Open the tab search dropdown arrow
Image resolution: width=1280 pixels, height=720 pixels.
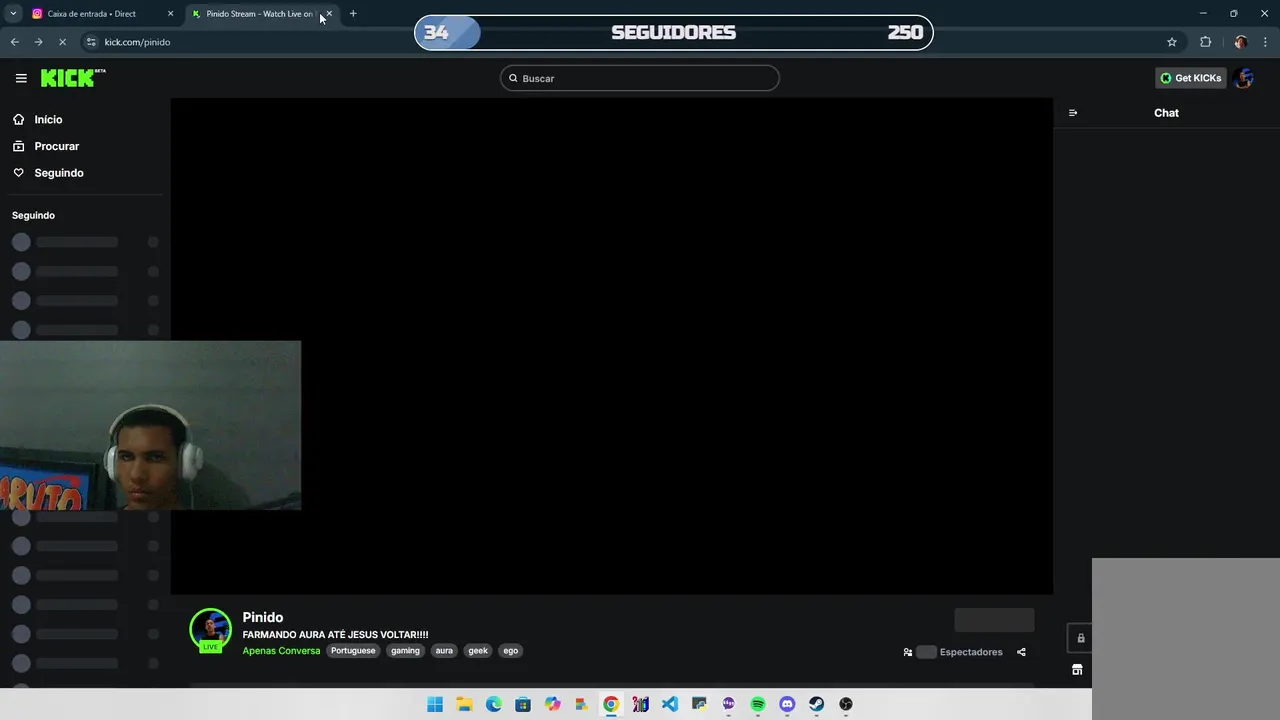click(13, 14)
